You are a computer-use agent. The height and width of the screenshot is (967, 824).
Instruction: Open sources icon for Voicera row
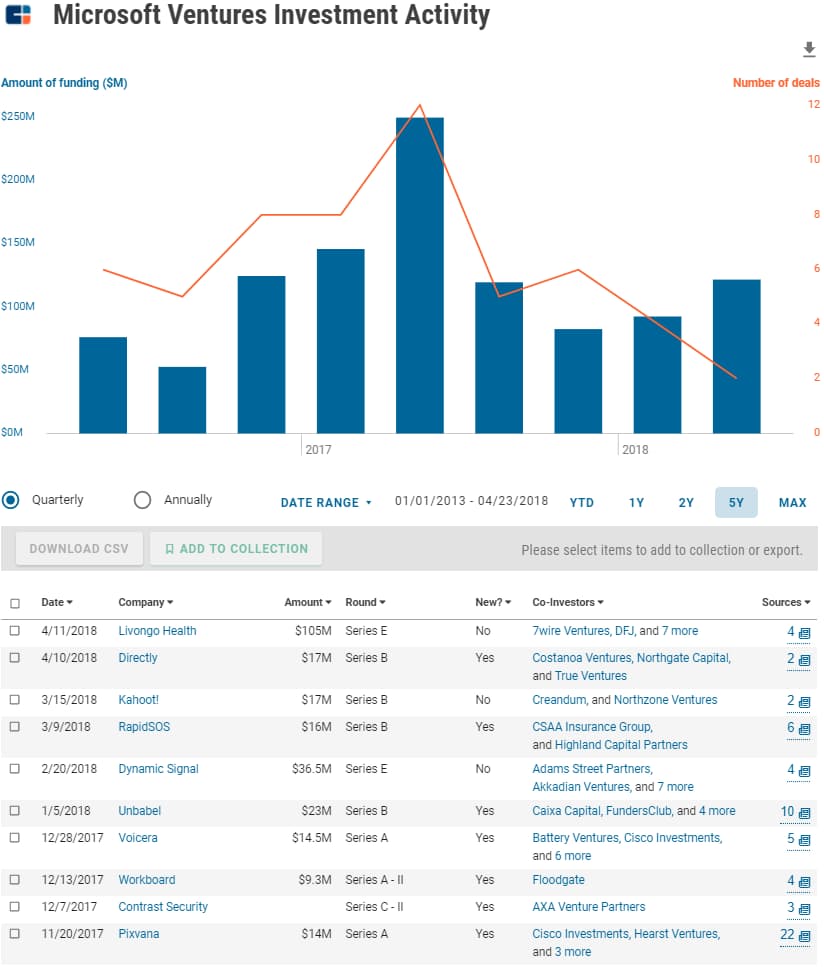pos(805,839)
